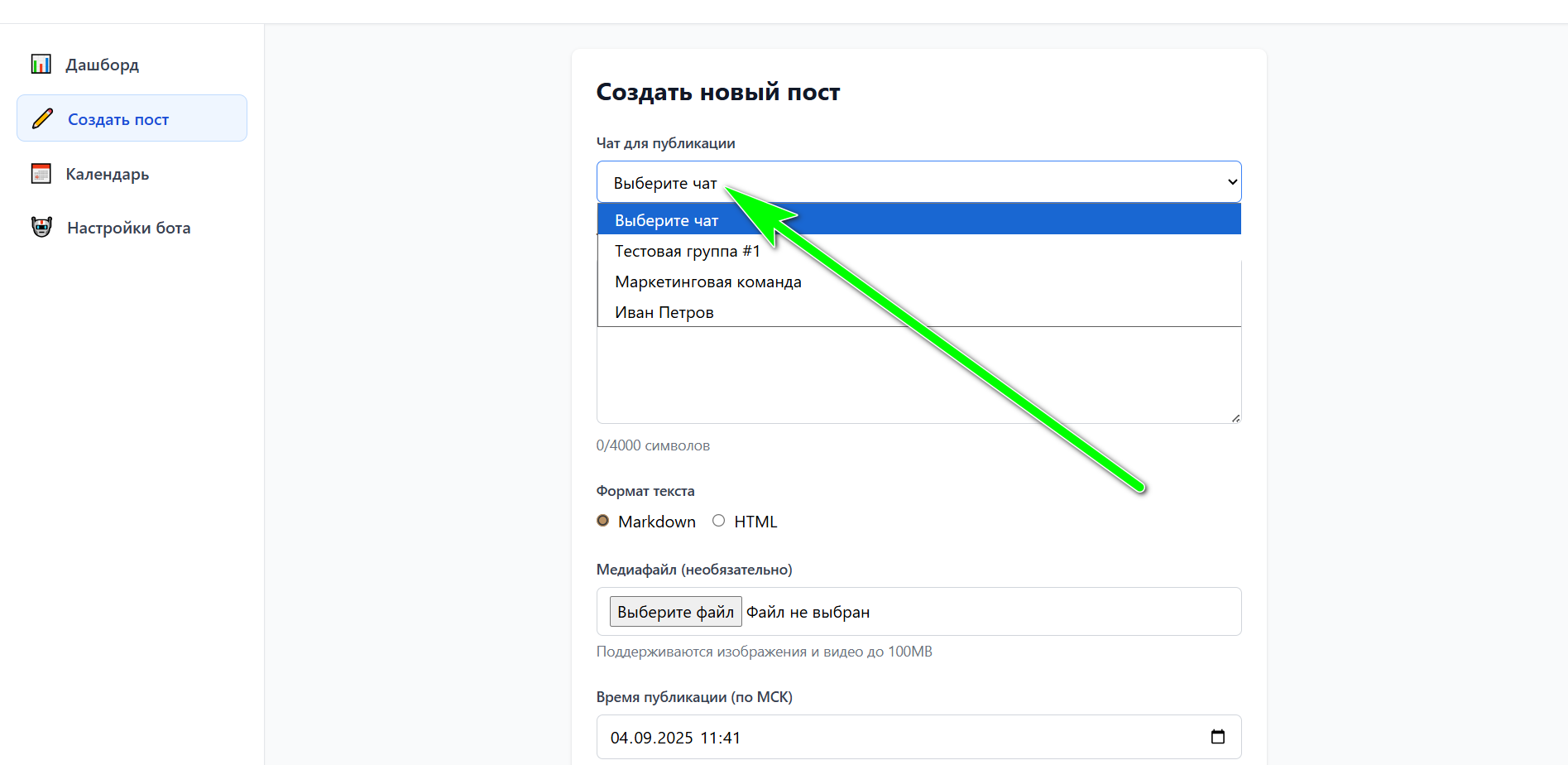Click the Поддерживаются изображения и видео hint
This screenshot has height=765, width=1568.
(764, 652)
